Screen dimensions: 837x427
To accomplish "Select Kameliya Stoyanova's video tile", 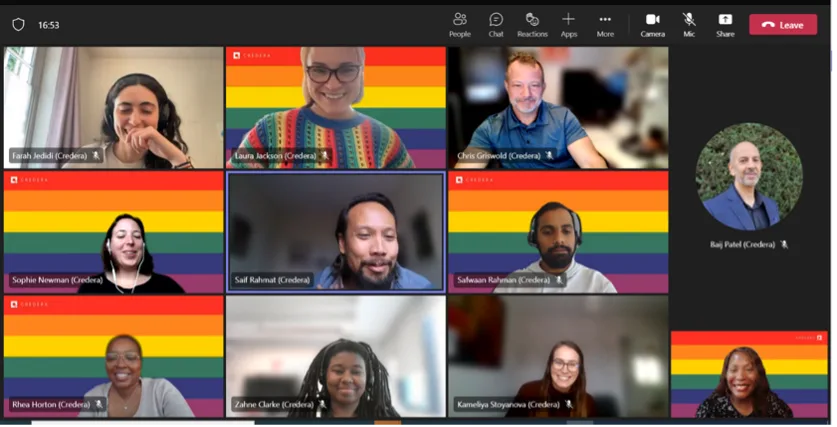I will point(558,357).
